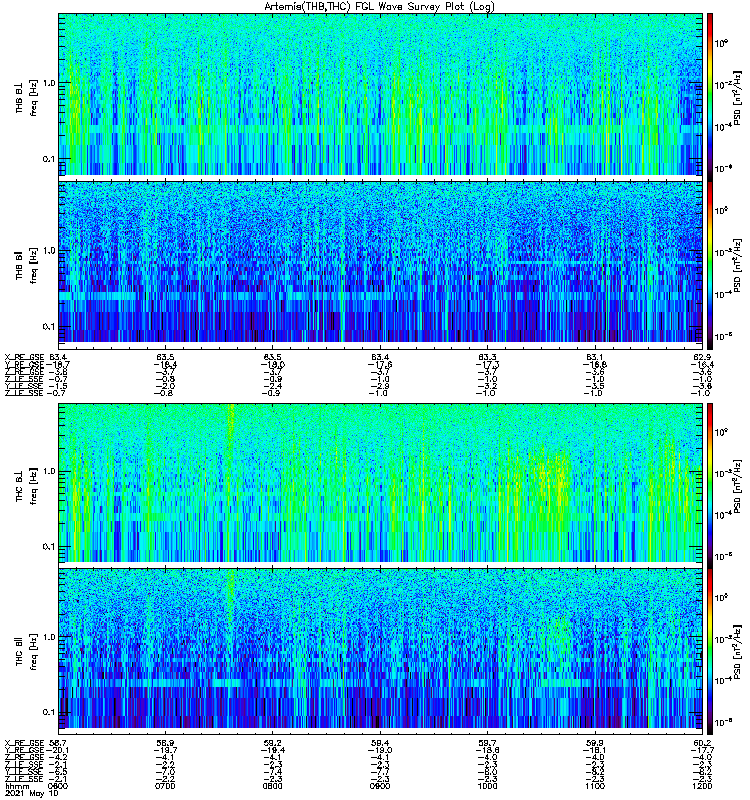Image resolution: width=750 pixels, height=800 pixels.
Task: Click the "62.9" X_RE_GSE value for THB
Action: 702,357
